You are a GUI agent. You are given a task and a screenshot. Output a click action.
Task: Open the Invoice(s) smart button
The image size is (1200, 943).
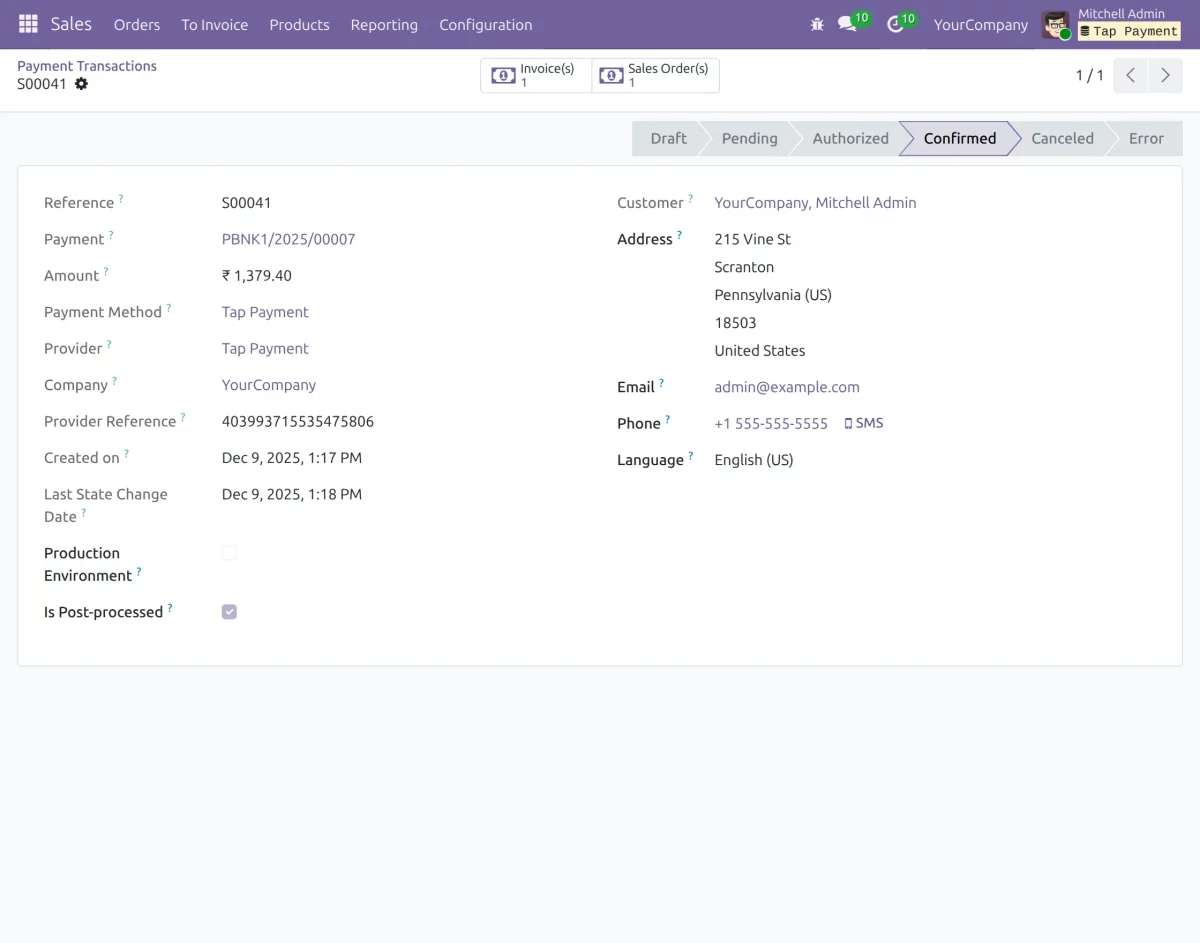(x=536, y=74)
